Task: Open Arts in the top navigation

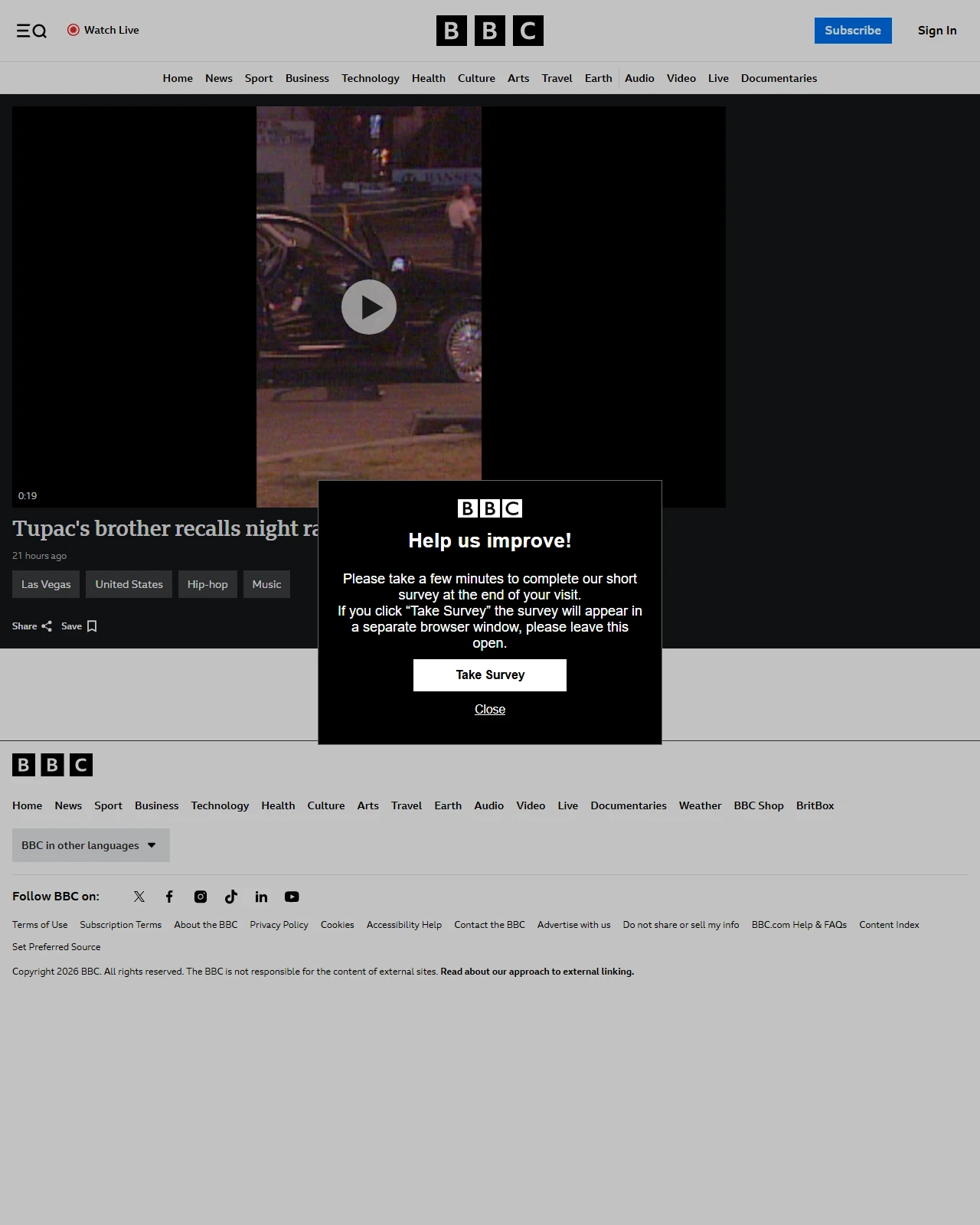Action: (x=518, y=78)
